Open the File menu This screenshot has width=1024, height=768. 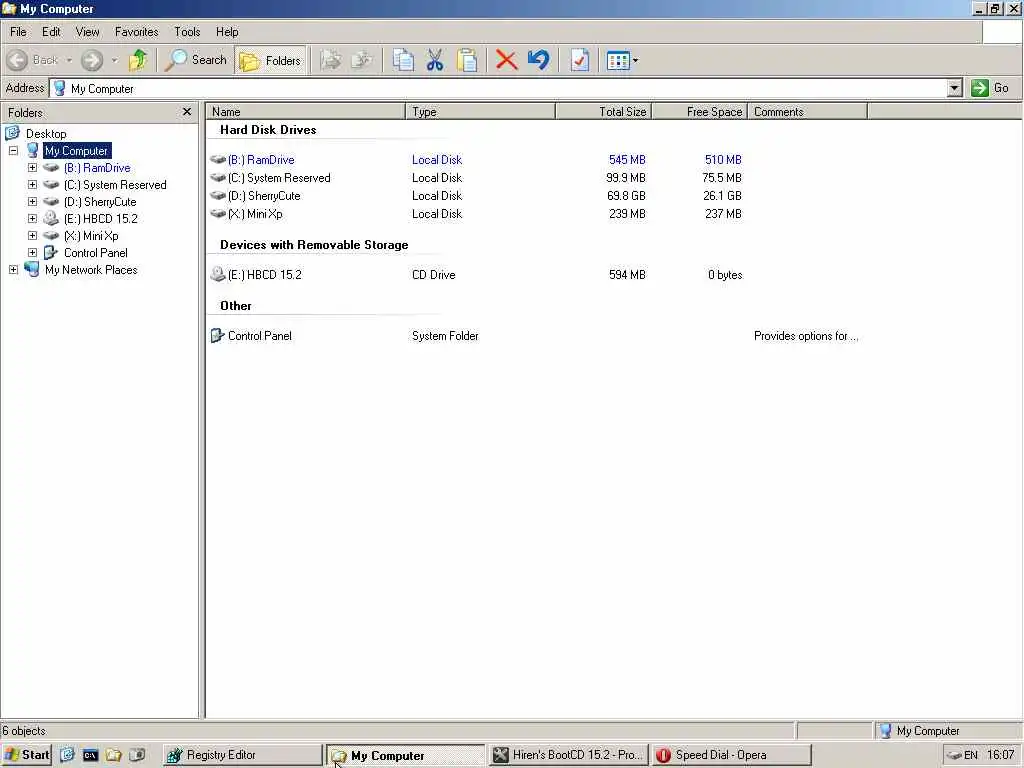[x=18, y=32]
